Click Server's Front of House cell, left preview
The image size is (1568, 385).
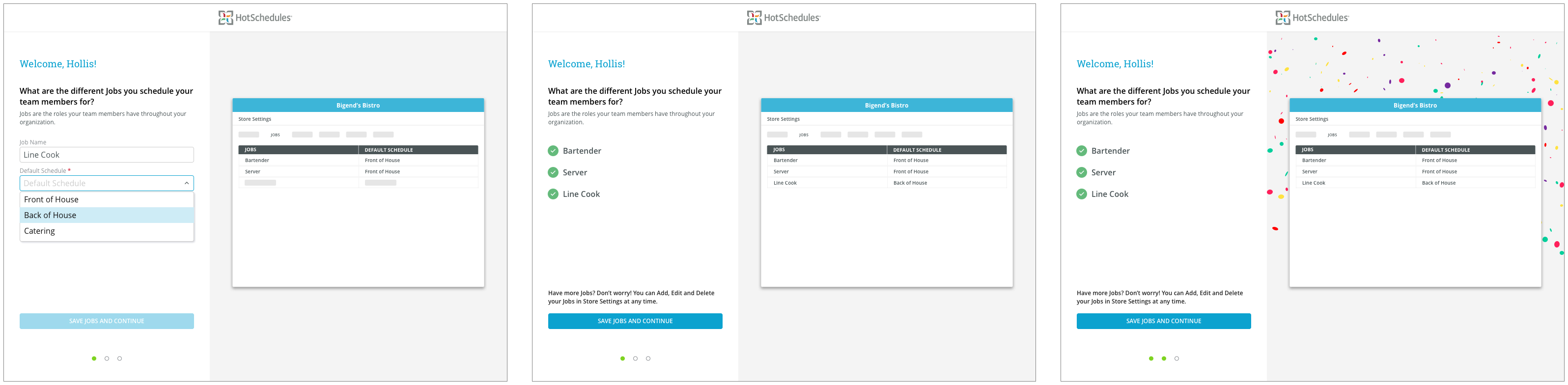418,171
